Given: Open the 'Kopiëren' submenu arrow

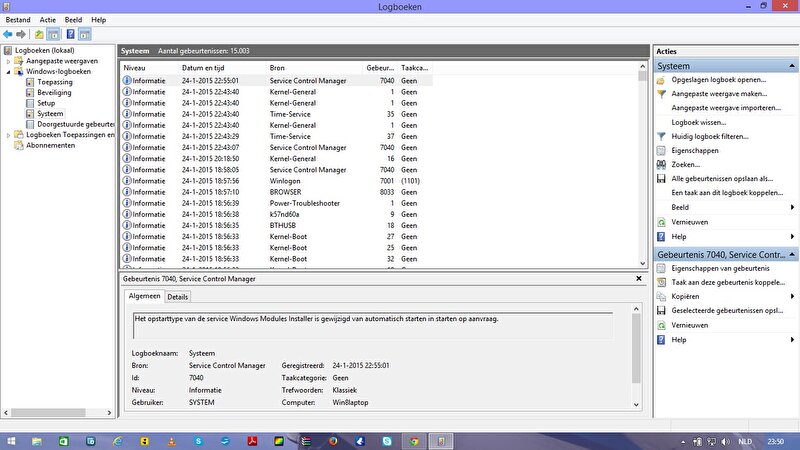Looking at the screenshot, I should point(792,297).
